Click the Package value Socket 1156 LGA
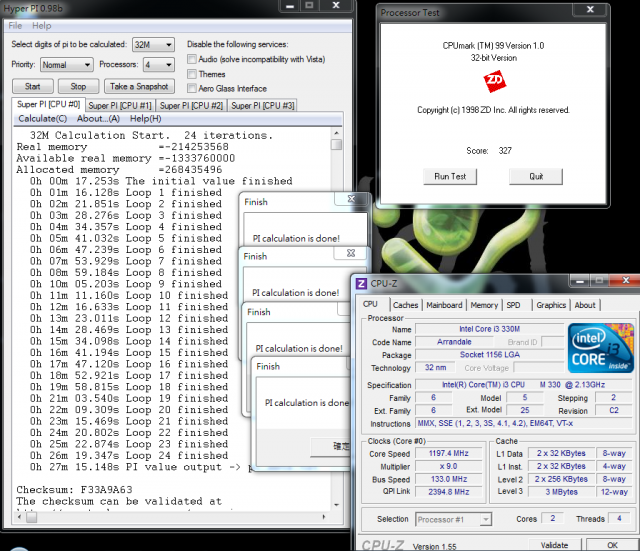Viewport: 640px width, 551px height. 489,355
